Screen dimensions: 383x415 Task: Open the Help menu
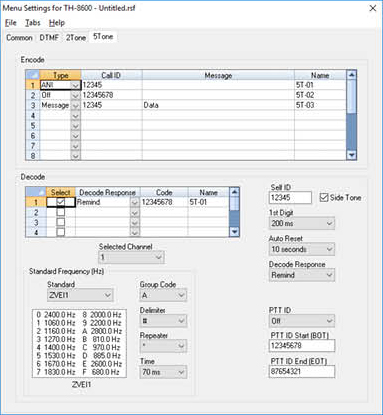click(57, 23)
